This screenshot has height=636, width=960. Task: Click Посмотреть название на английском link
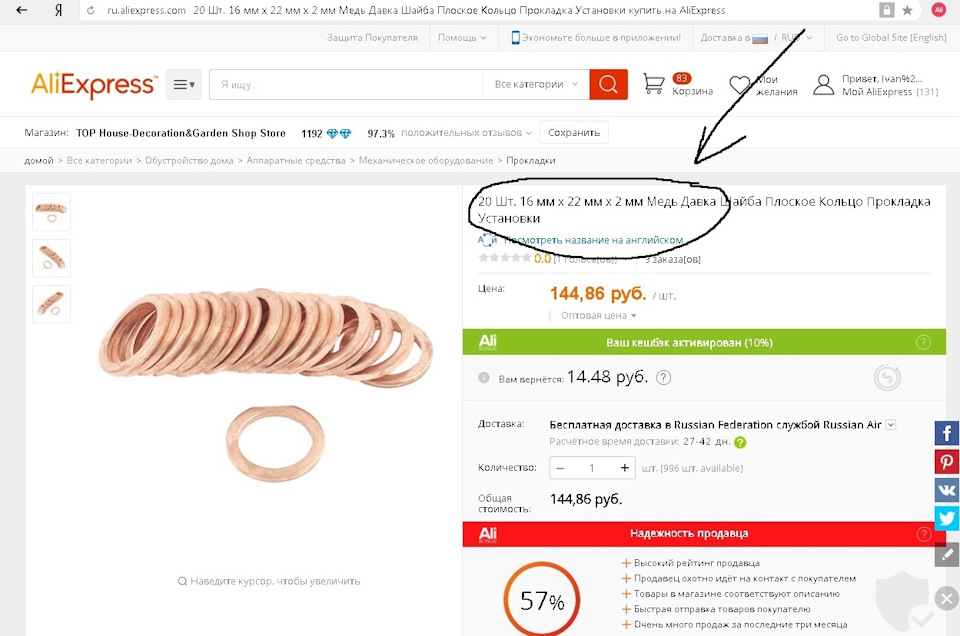[593, 240]
